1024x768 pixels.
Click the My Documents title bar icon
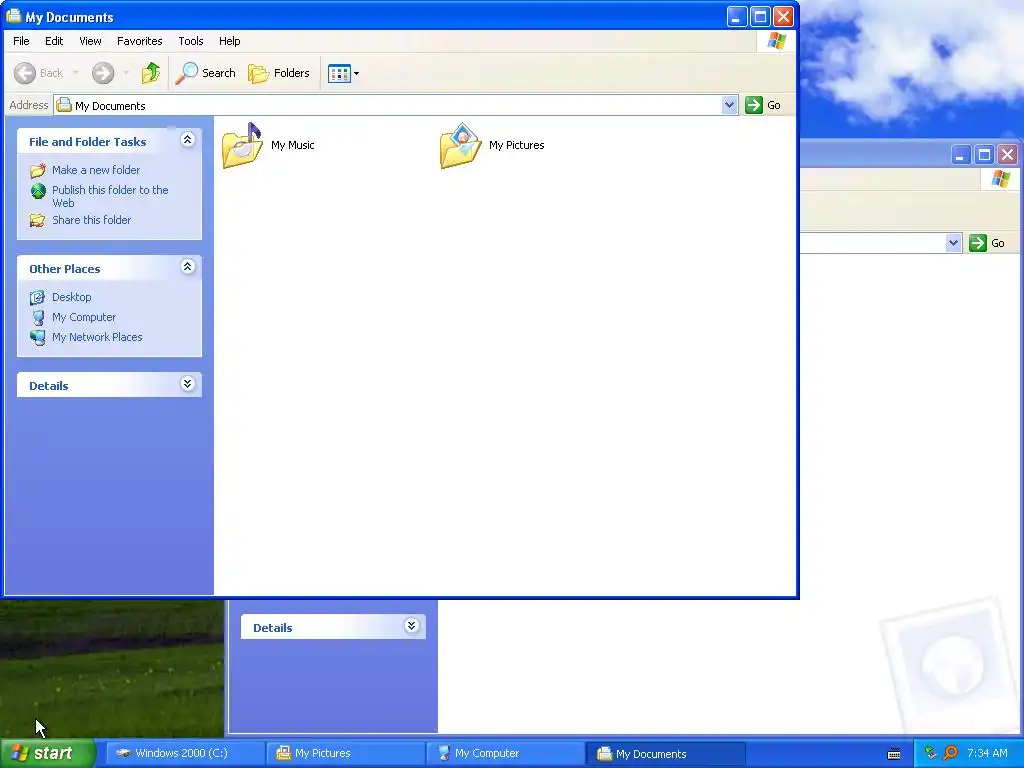pyautogui.click(x=13, y=16)
